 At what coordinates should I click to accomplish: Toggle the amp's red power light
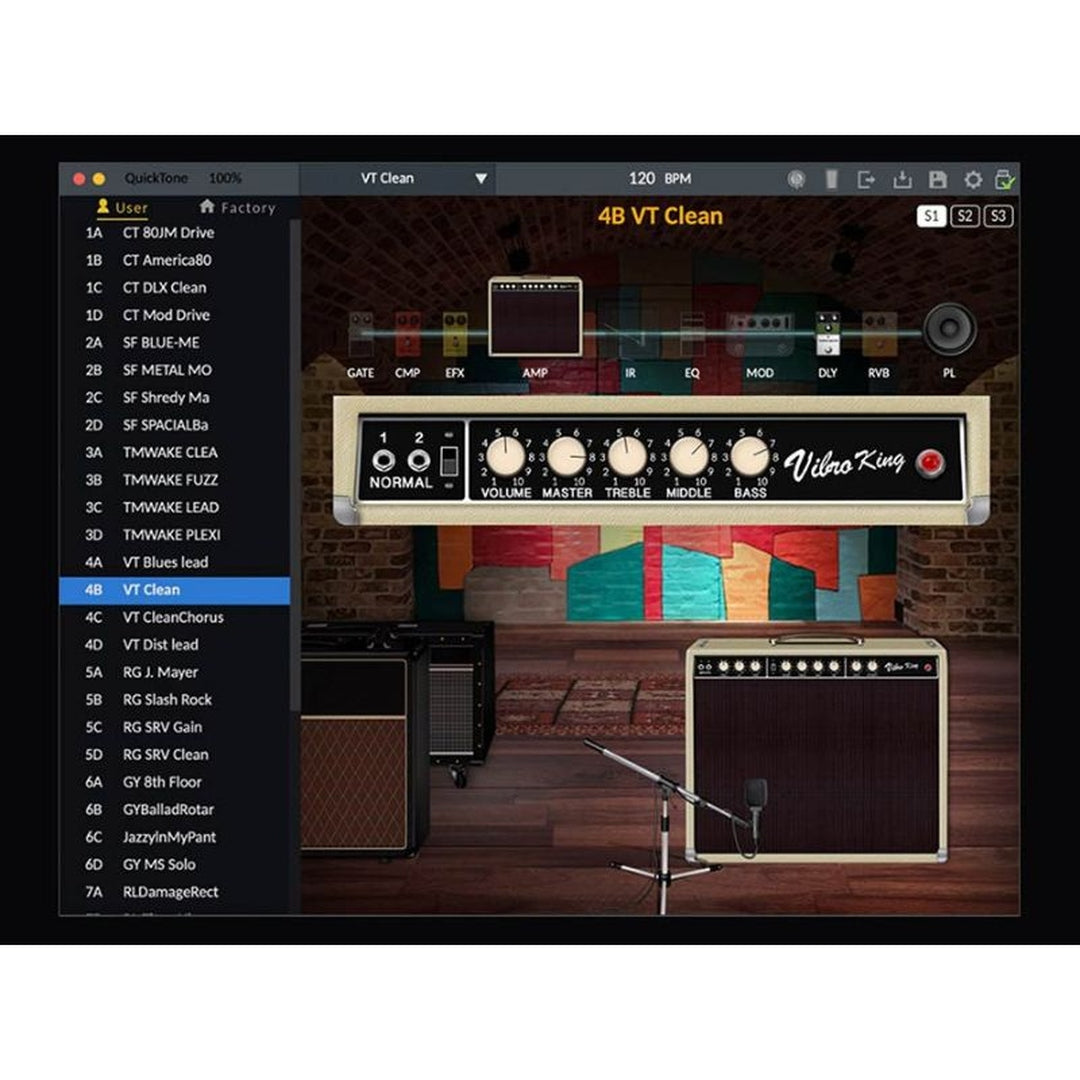point(931,461)
